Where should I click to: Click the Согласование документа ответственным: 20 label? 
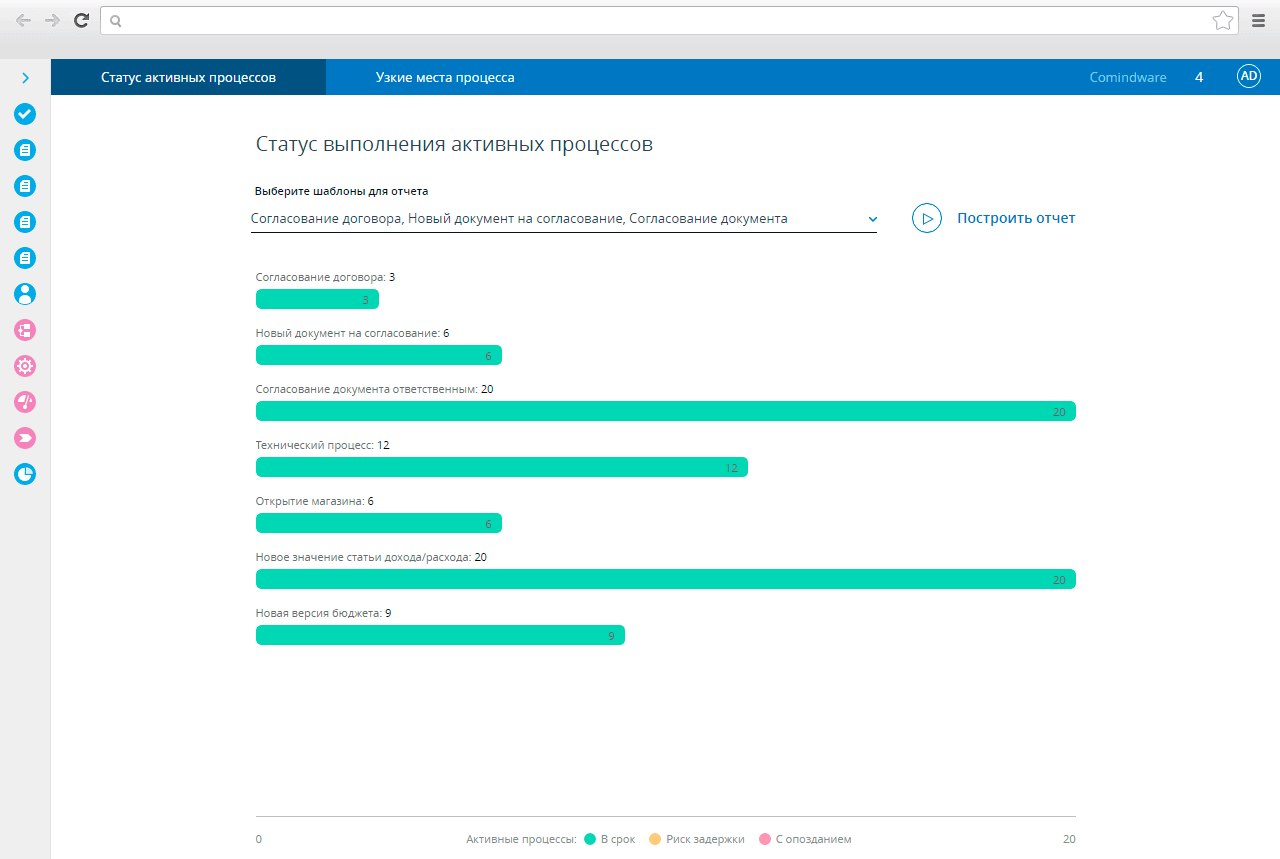[374, 389]
